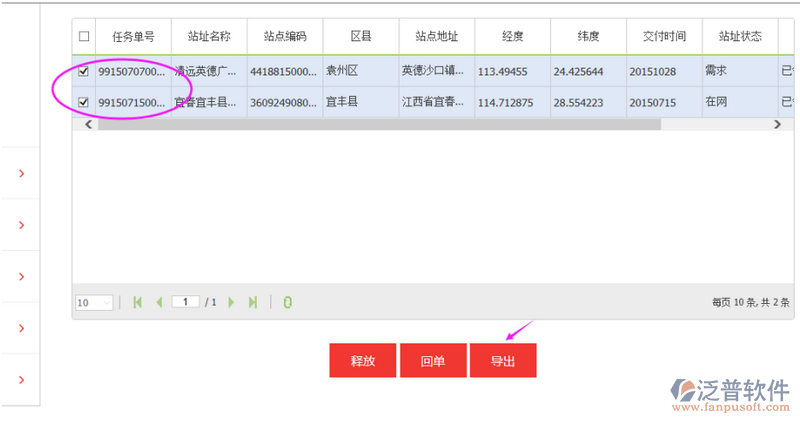Sort by the 任务单号 column header
The image size is (800, 423).
[x=133, y=37]
